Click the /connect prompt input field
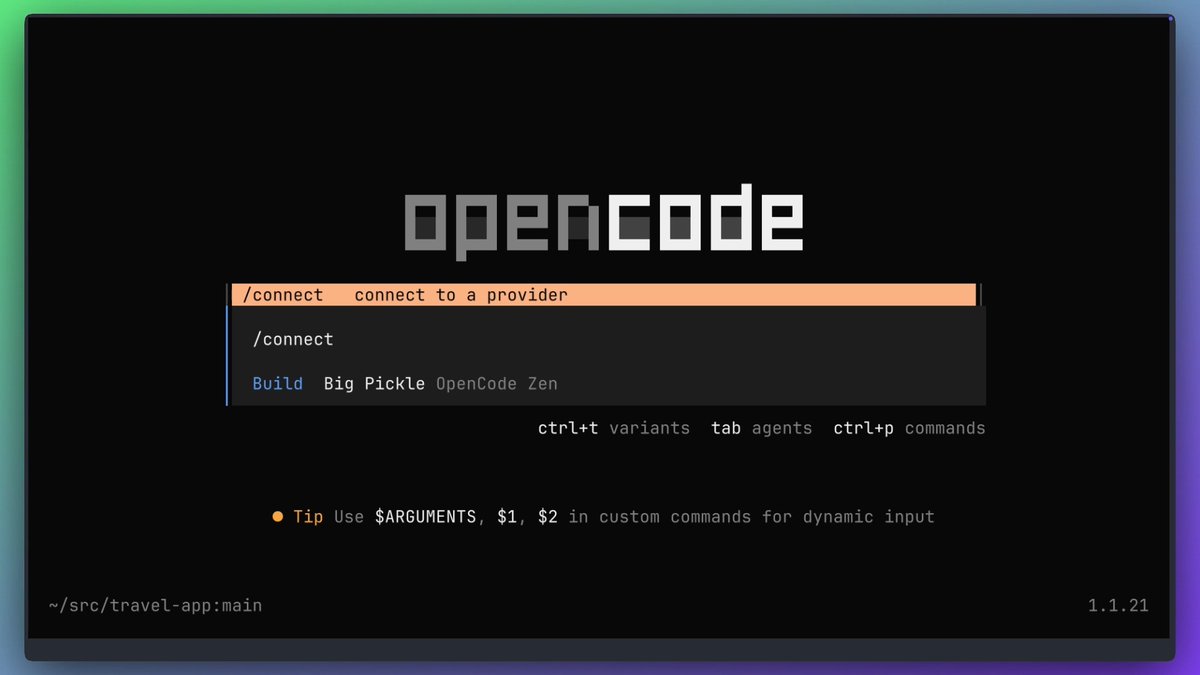 607,340
